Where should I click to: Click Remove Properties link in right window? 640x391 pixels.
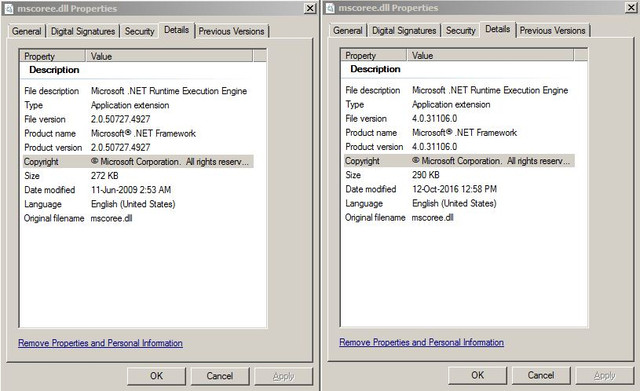click(x=422, y=342)
